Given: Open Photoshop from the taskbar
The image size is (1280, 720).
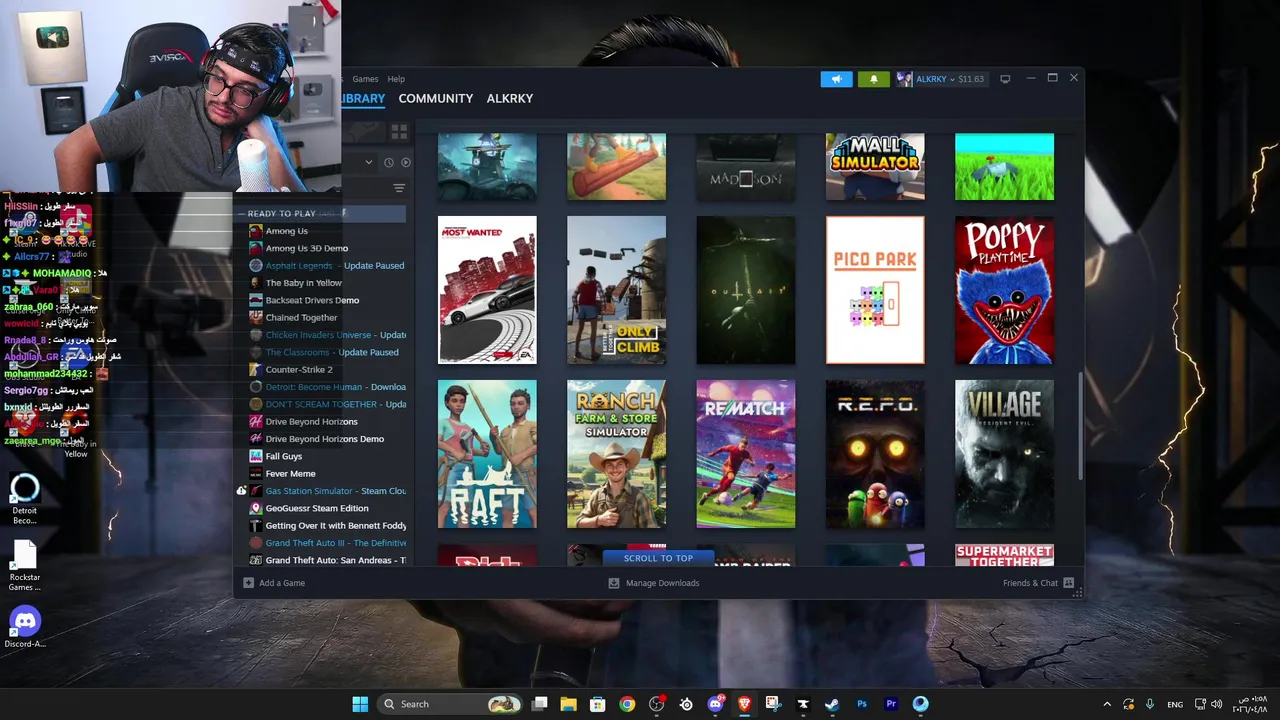Looking at the screenshot, I should [x=862, y=704].
